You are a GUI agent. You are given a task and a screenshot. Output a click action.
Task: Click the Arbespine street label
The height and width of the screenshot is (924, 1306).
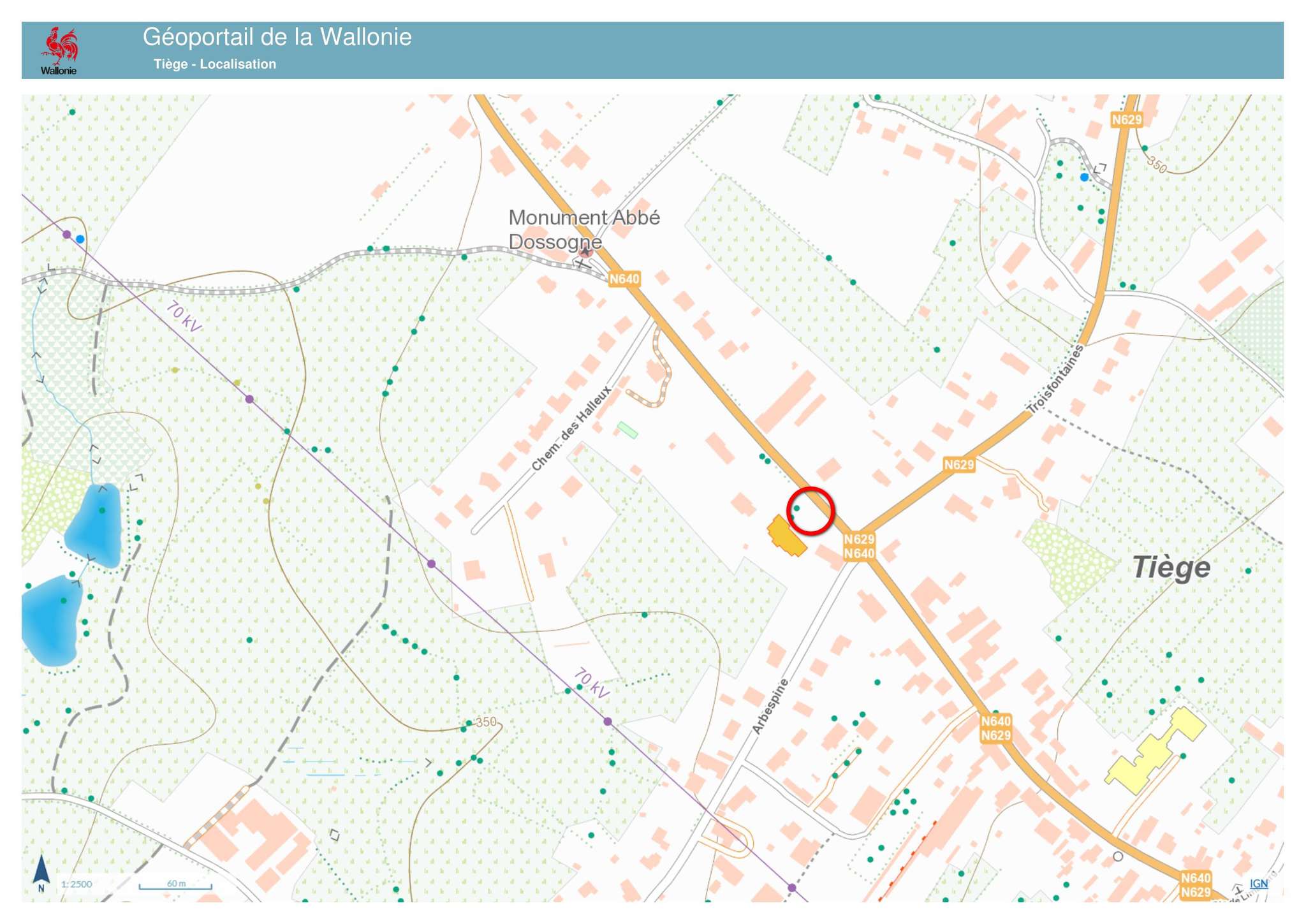[770, 706]
